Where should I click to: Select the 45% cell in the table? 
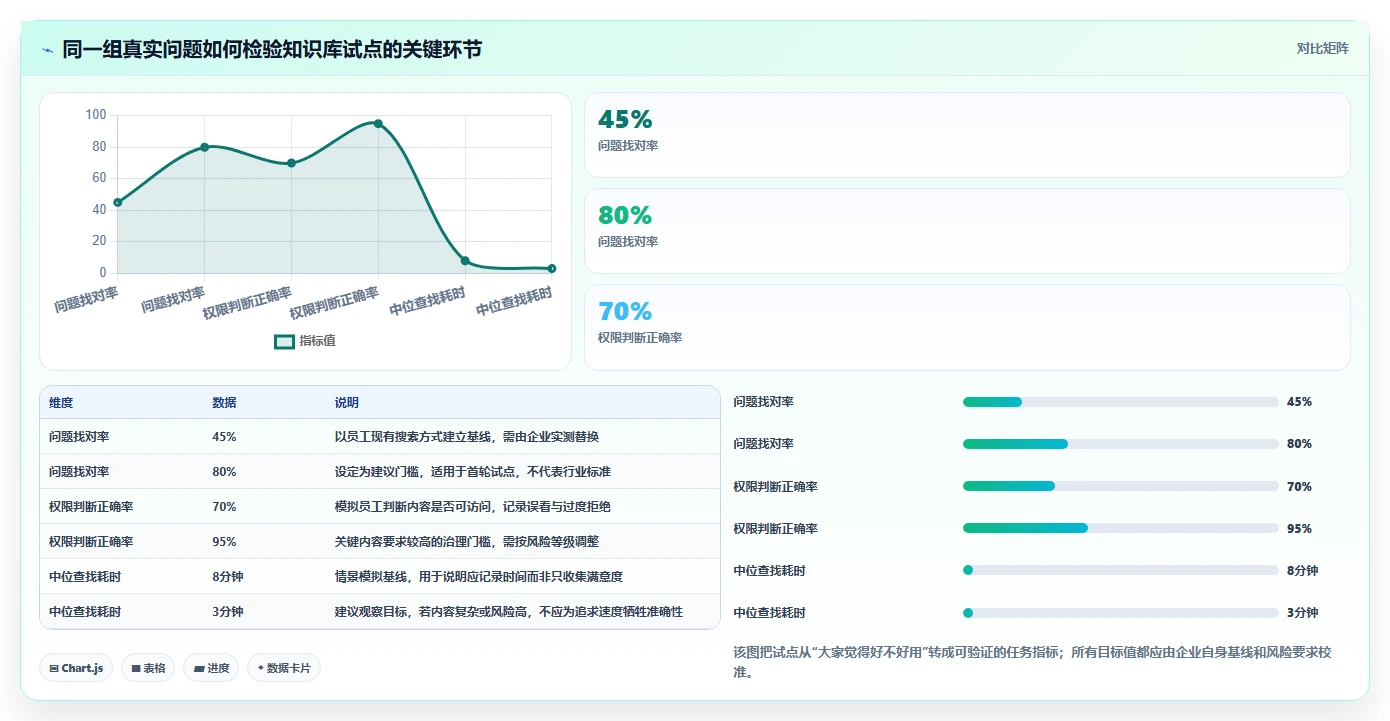224,437
